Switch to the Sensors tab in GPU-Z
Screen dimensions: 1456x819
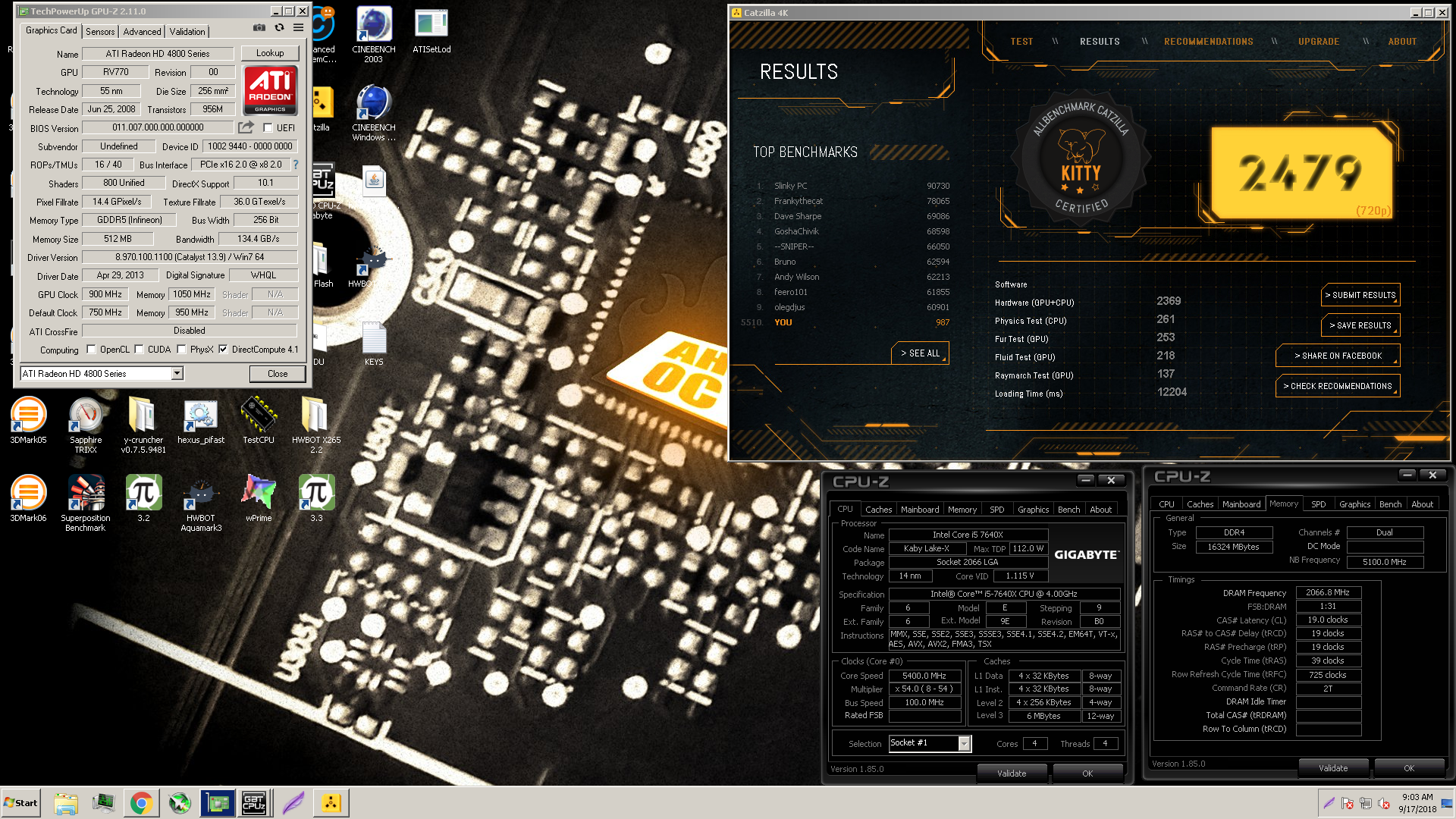click(x=100, y=32)
